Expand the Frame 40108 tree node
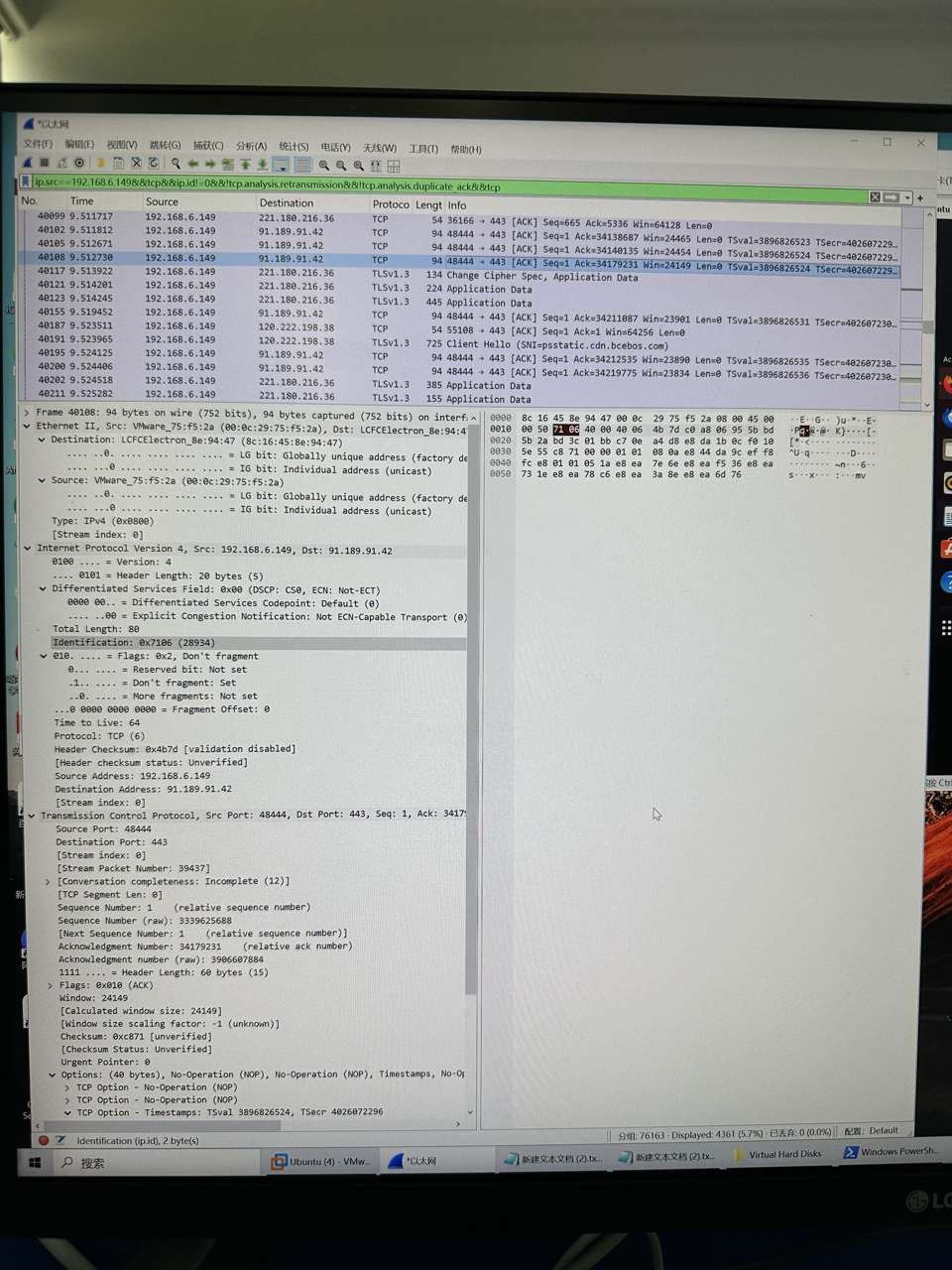The image size is (952, 1270). pyautogui.click(x=27, y=412)
